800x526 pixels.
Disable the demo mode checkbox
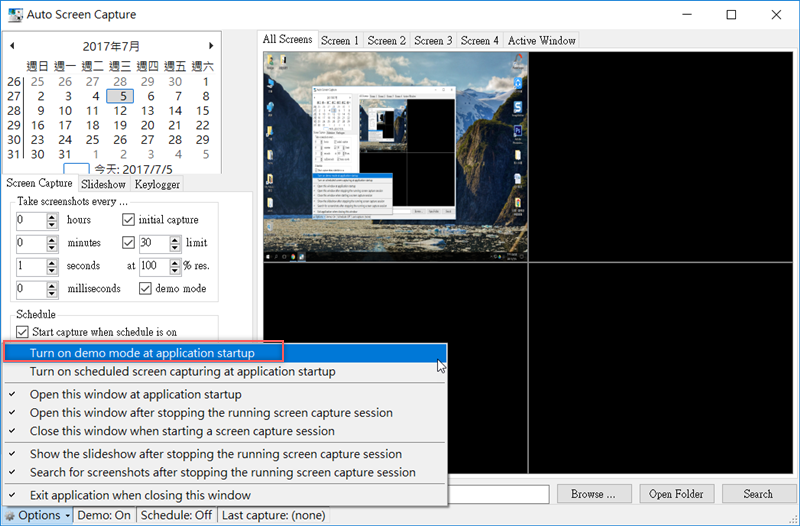pyautogui.click(x=146, y=289)
